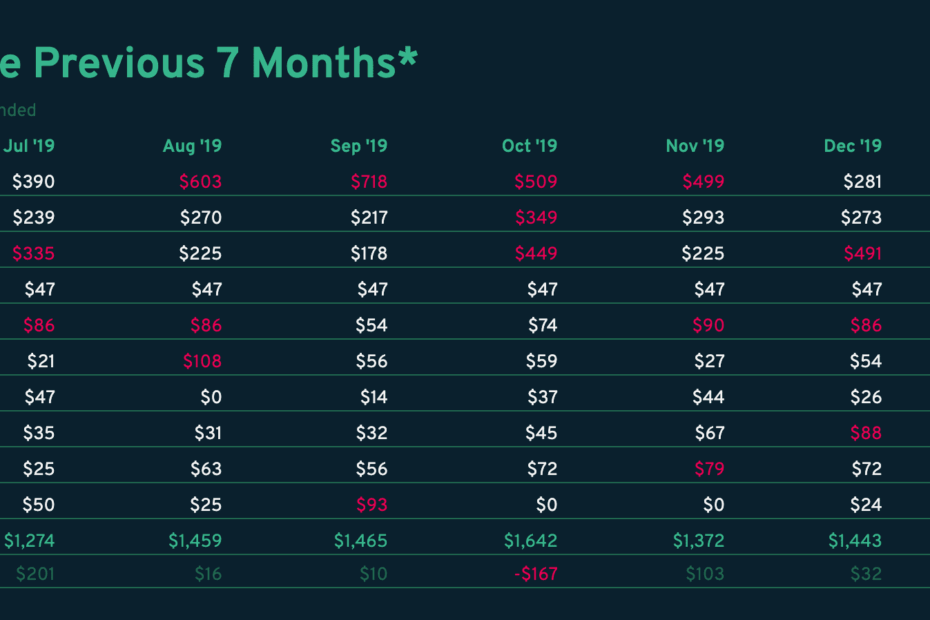
Task: Click the $201 remaining value
Action: point(35,574)
